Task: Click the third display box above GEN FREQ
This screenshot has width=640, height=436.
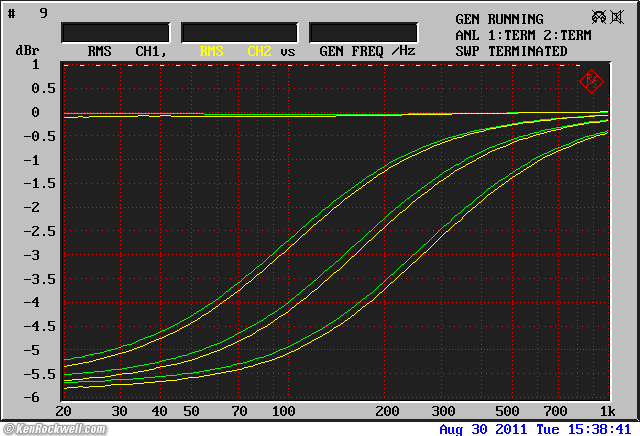Action: 363,32
